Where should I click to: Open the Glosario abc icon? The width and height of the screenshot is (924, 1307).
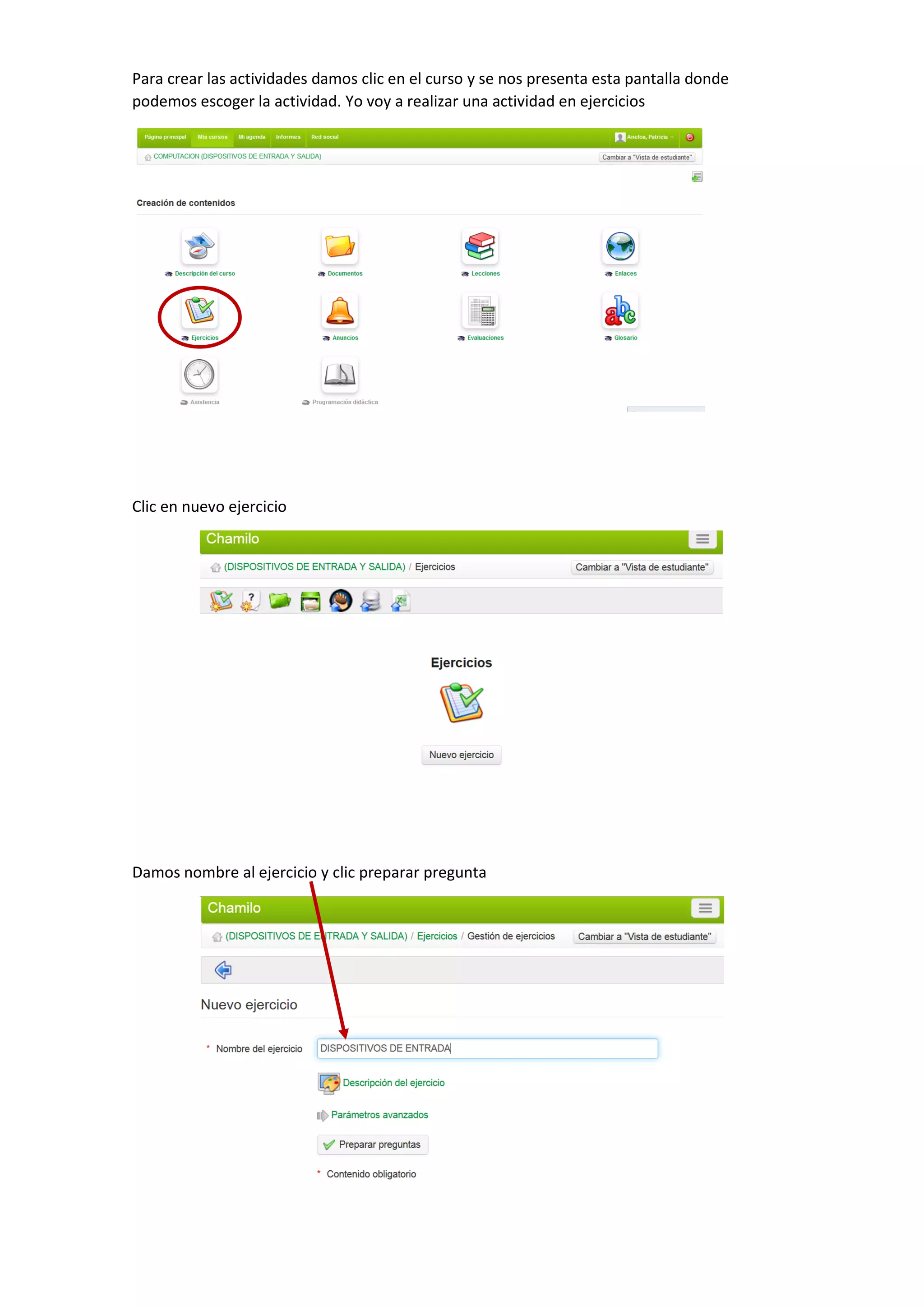point(620,311)
